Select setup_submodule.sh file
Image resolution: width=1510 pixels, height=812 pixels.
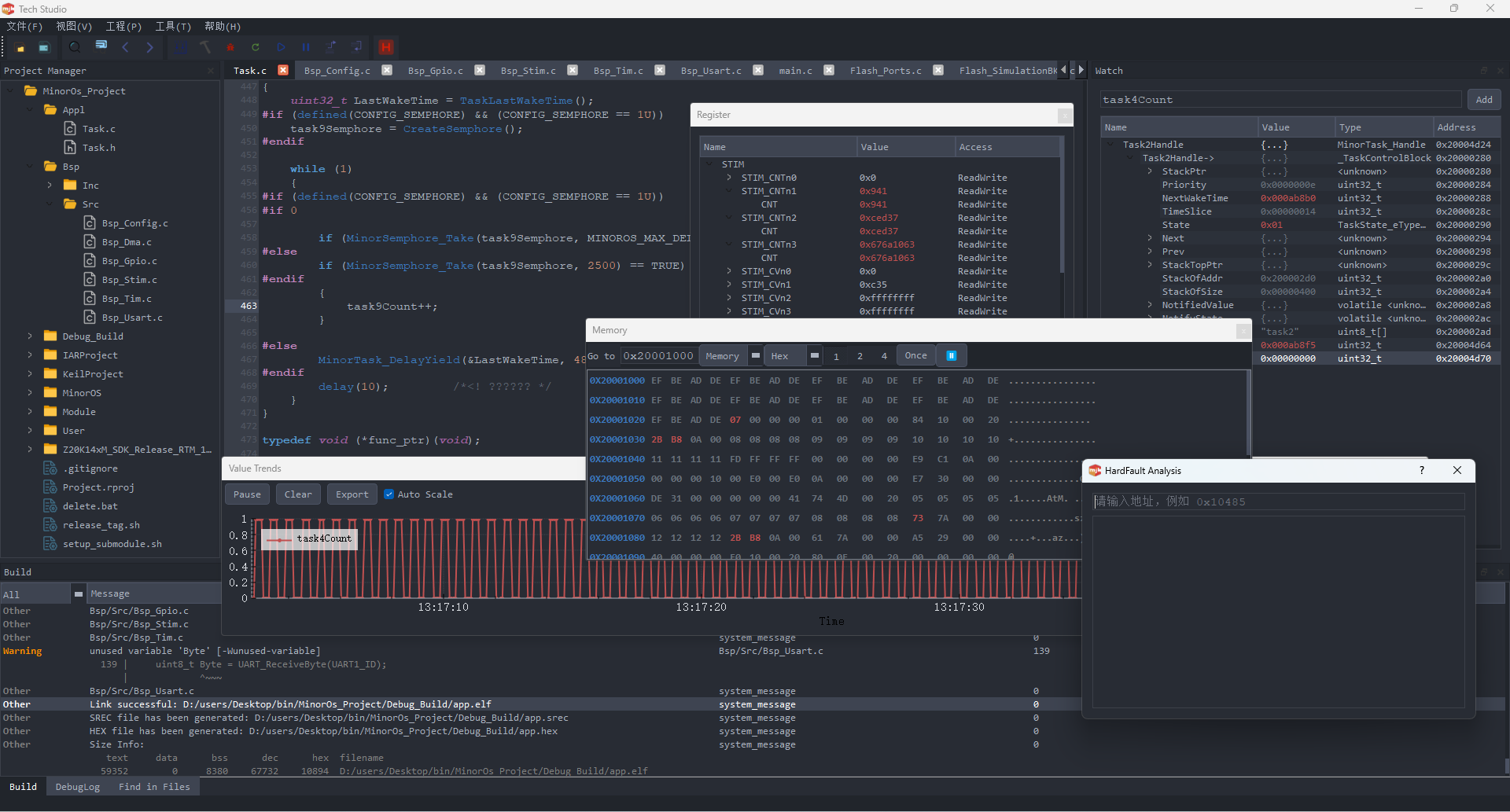pyautogui.click(x=112, y=544)
